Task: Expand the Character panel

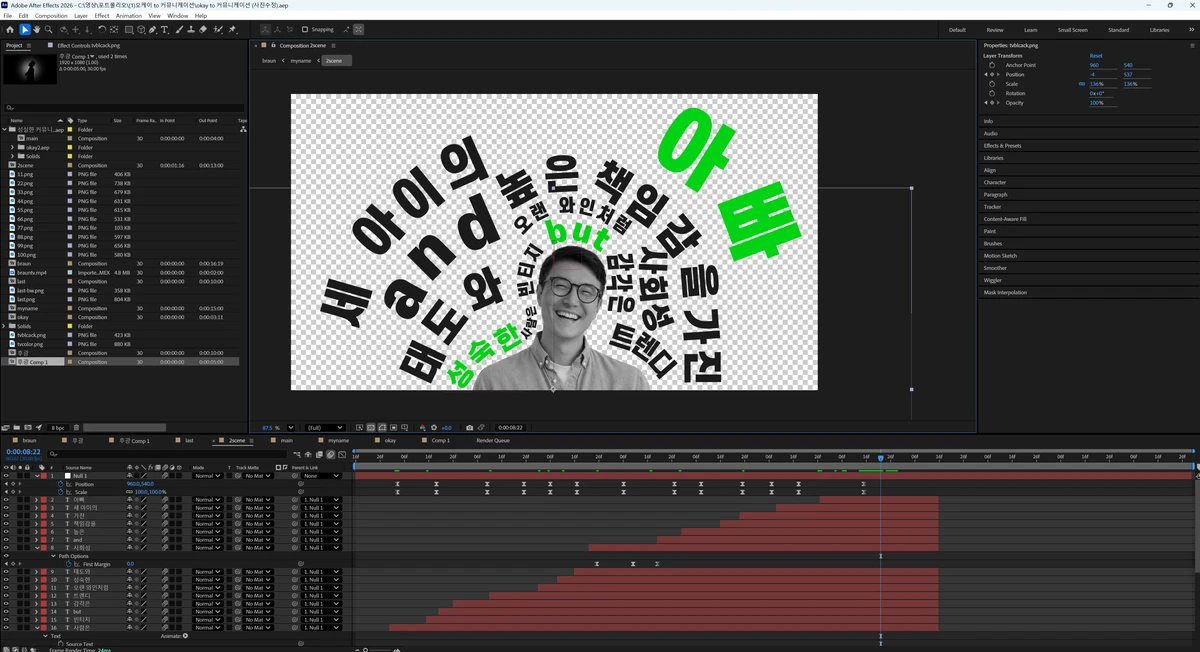Action: click(x=995, y=182)
